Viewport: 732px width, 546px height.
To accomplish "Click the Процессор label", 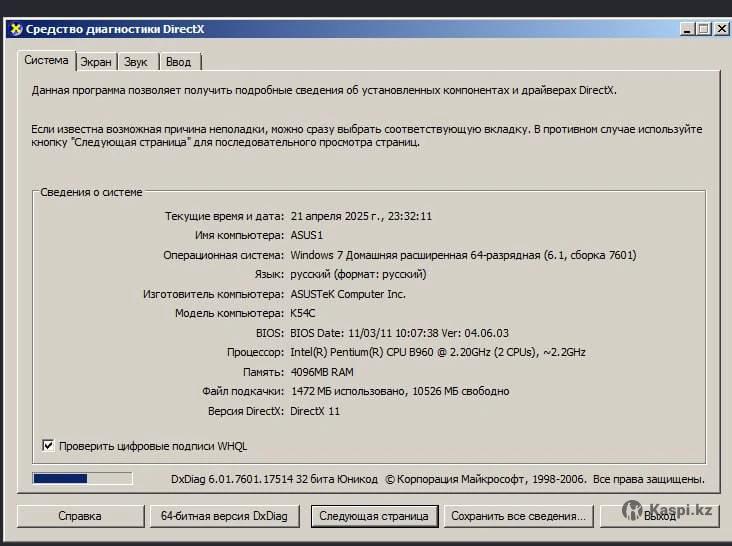I will click(255, 352).
